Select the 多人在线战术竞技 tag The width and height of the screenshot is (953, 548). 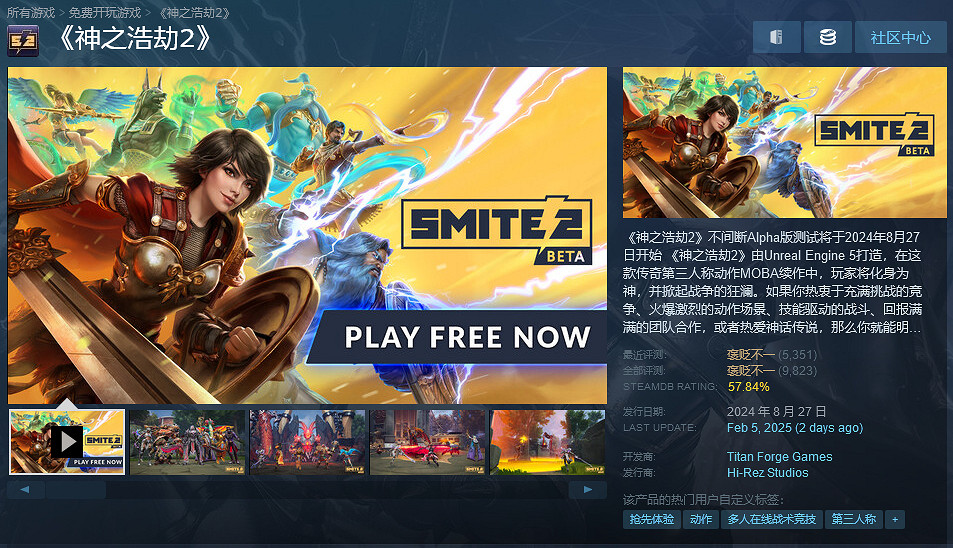[772, 519]
